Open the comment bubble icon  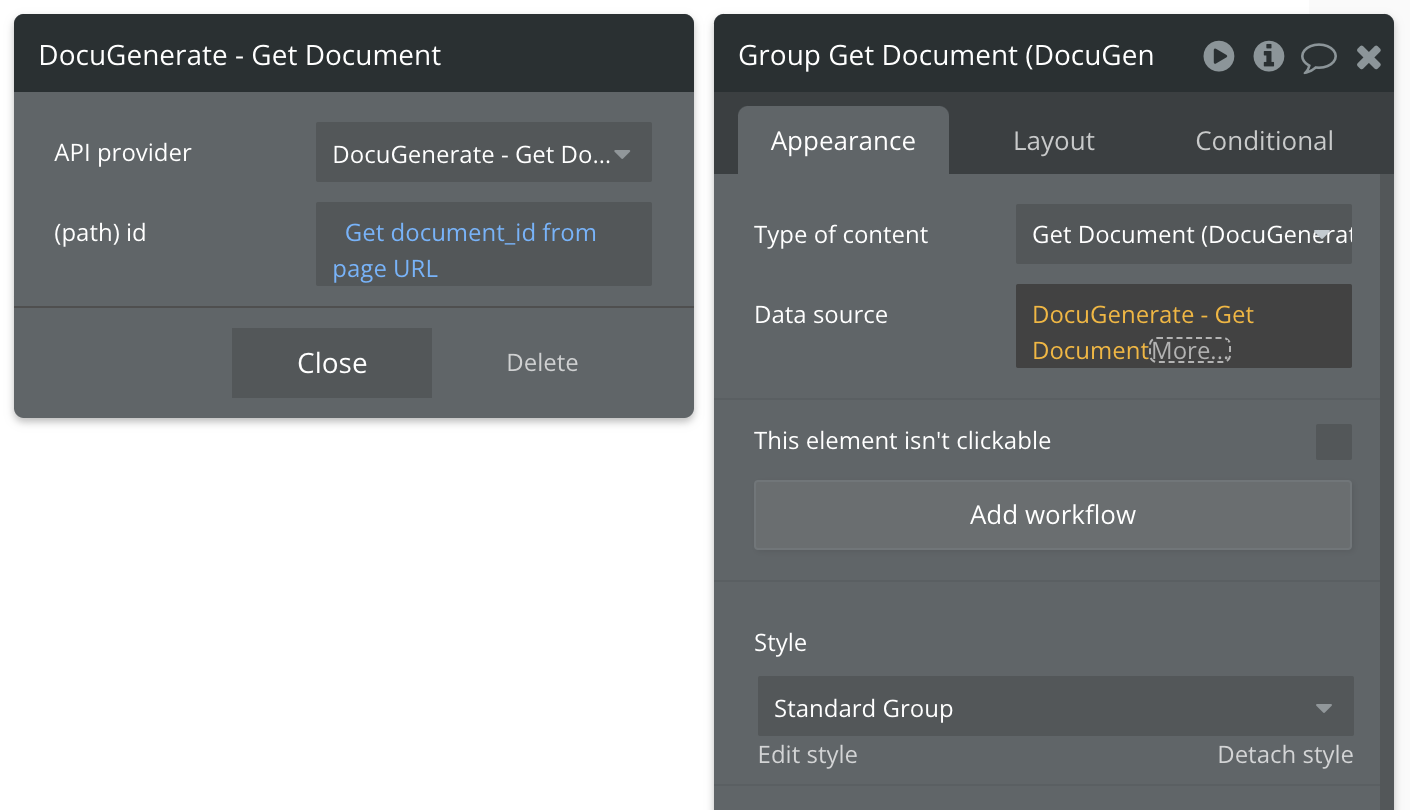(1319, 58)
